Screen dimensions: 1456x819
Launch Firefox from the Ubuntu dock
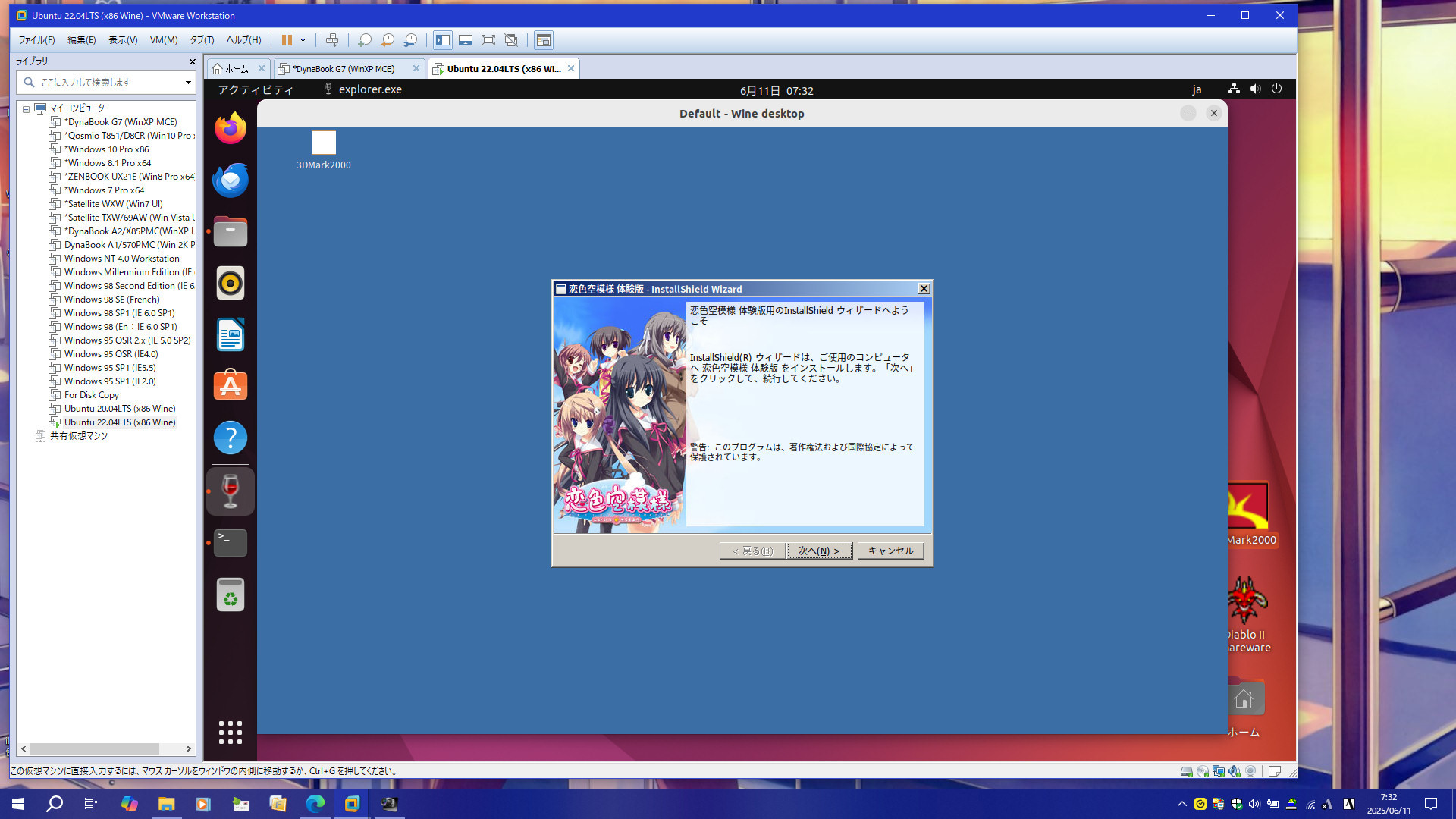(x=231, y=128)
